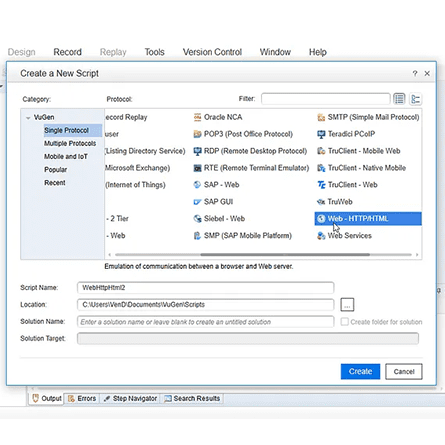
Task: Open the Output pane tab
Action: point(47,398)
